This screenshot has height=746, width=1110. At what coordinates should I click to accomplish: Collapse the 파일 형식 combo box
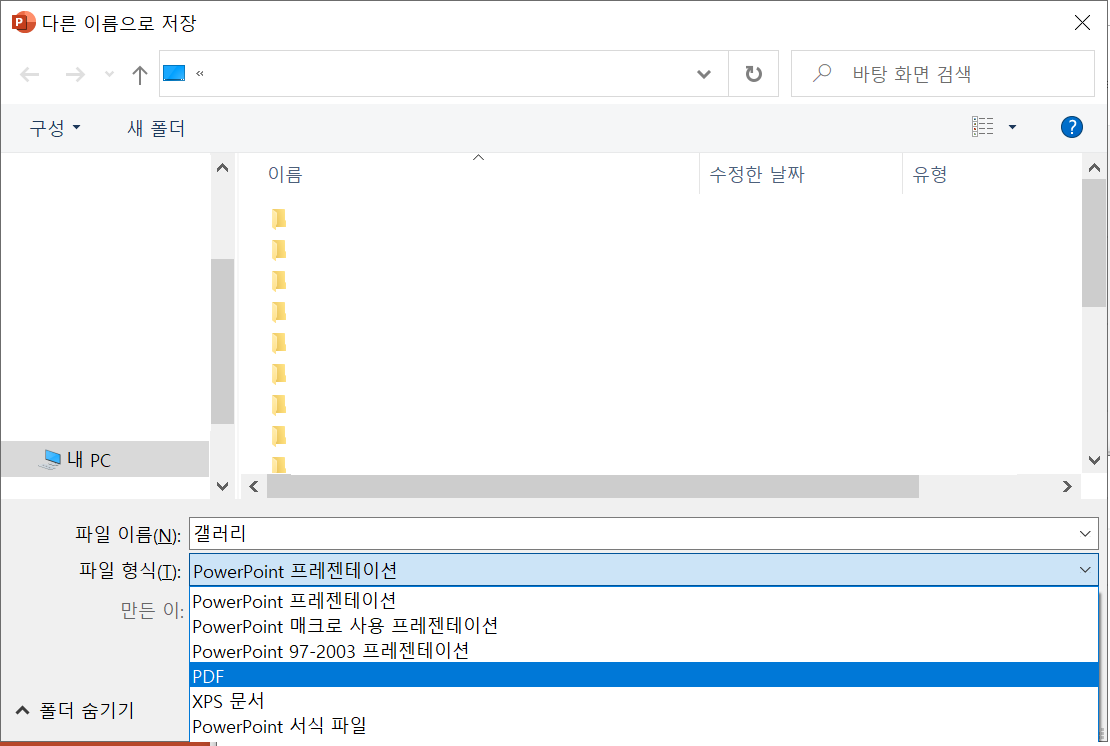(1085, 570)
